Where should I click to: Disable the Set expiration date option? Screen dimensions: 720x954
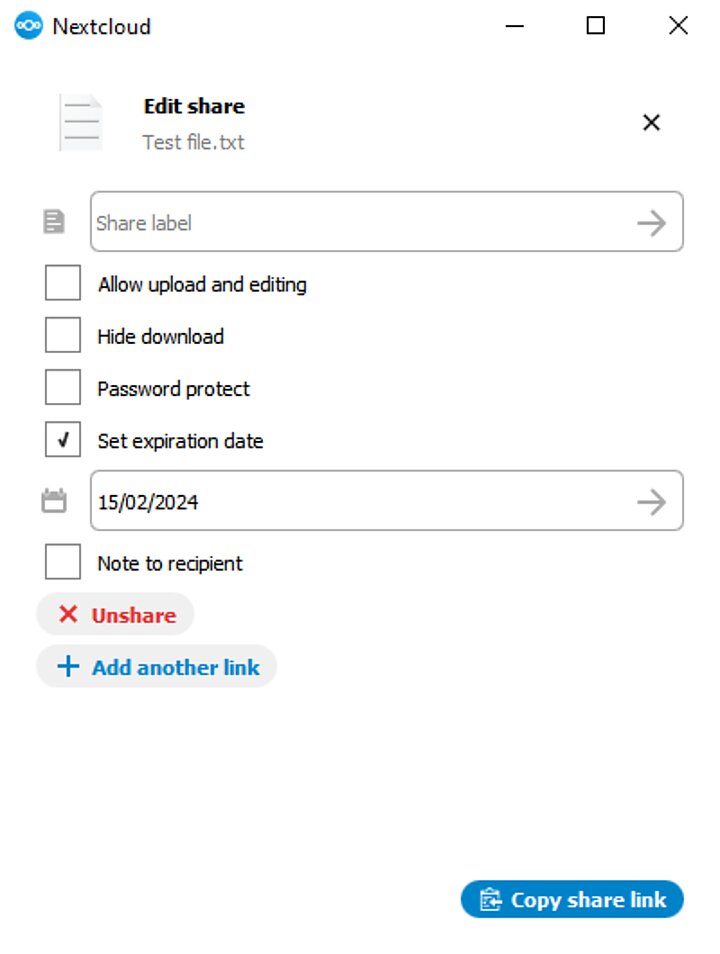click(63, 440)
